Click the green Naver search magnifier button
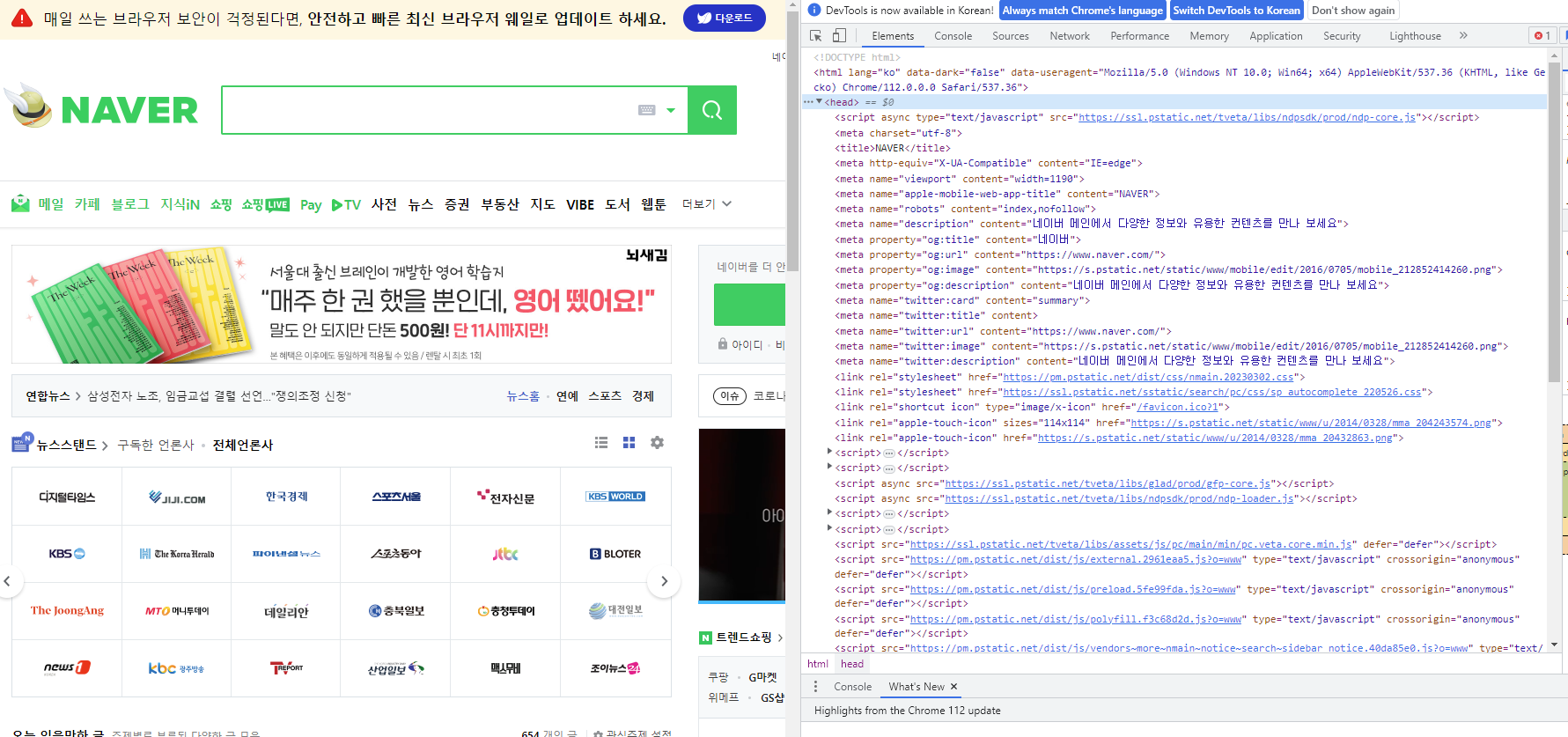Image resolution: width=1568 pixels, height=737 pixels. click(711, 110)
